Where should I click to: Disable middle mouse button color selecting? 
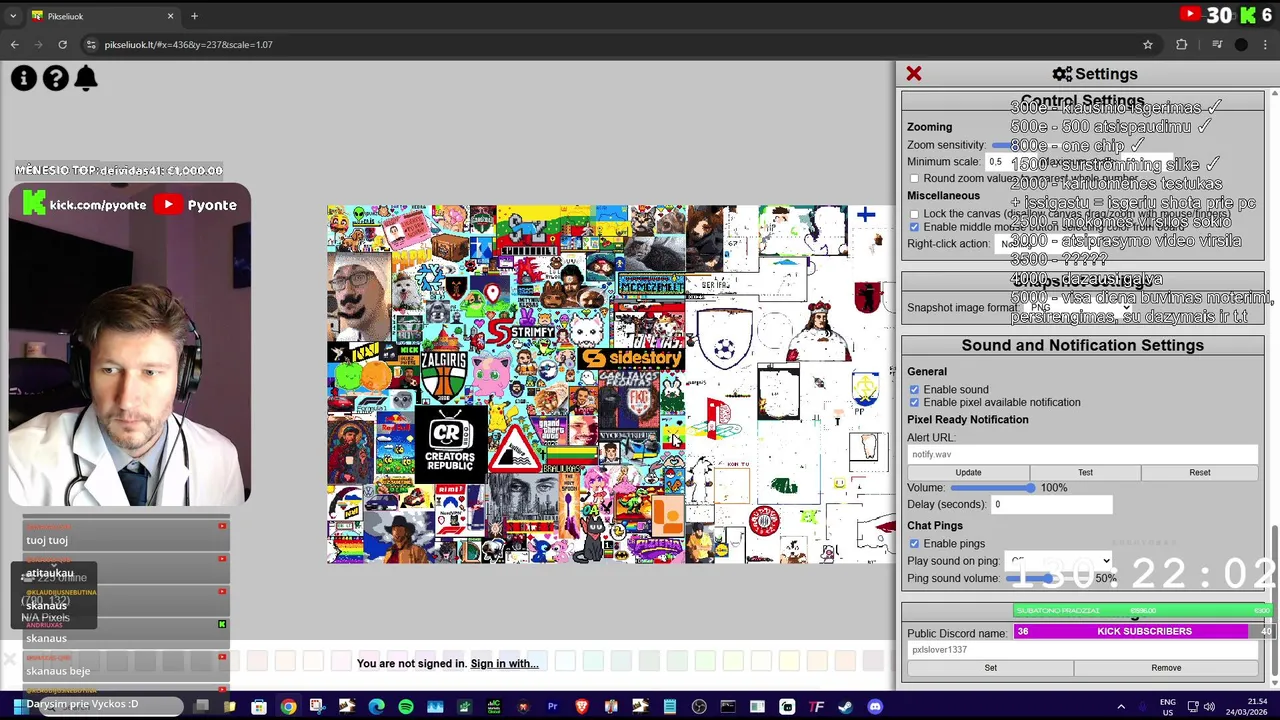coord(914,227)
